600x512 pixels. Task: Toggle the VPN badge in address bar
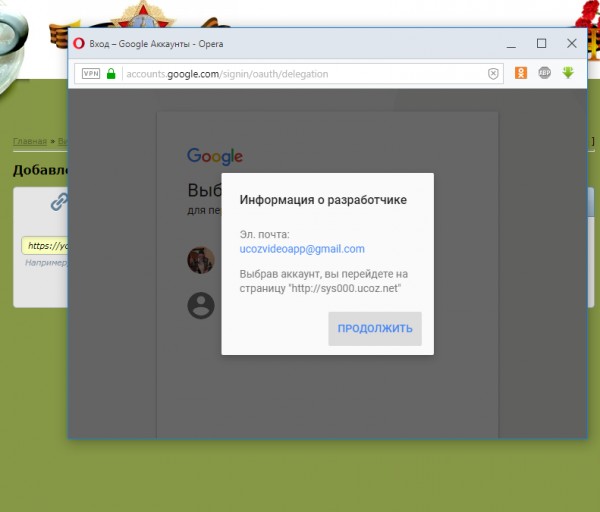pos(91,73)
